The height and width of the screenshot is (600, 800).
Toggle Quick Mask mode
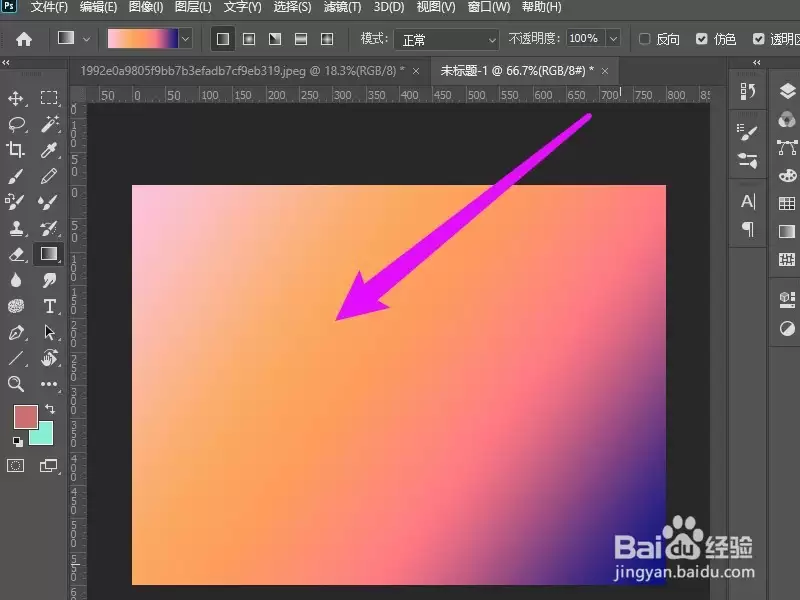click(15, 465)
